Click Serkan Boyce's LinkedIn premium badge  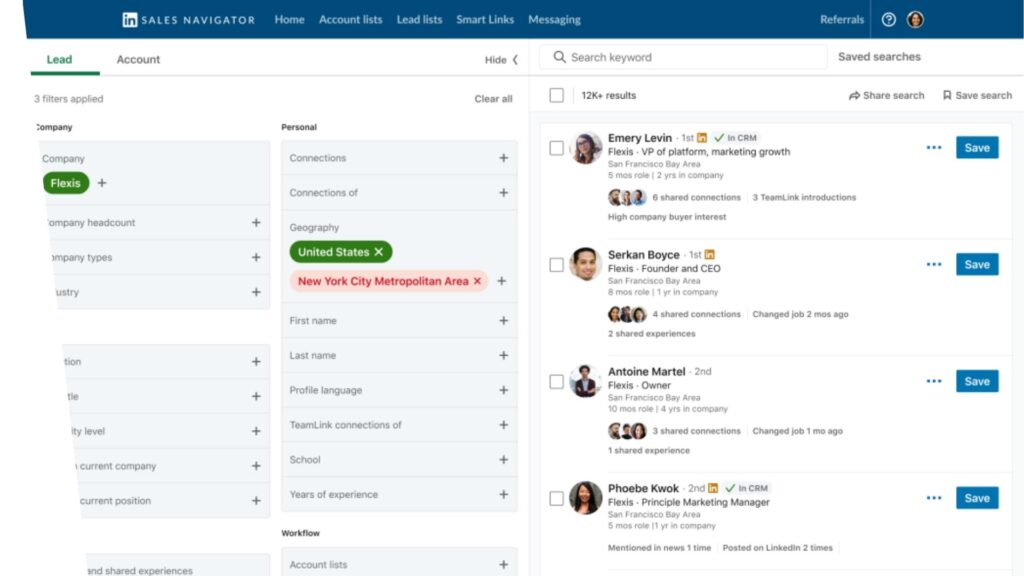click(710, 255)
